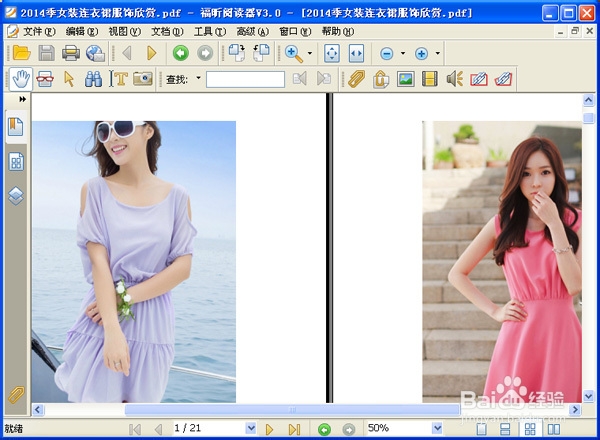Image resolution: width=600 pixels, height=440 pixels.
Task: Go to previous page in status bar
Action: click(x=158, y=429)
